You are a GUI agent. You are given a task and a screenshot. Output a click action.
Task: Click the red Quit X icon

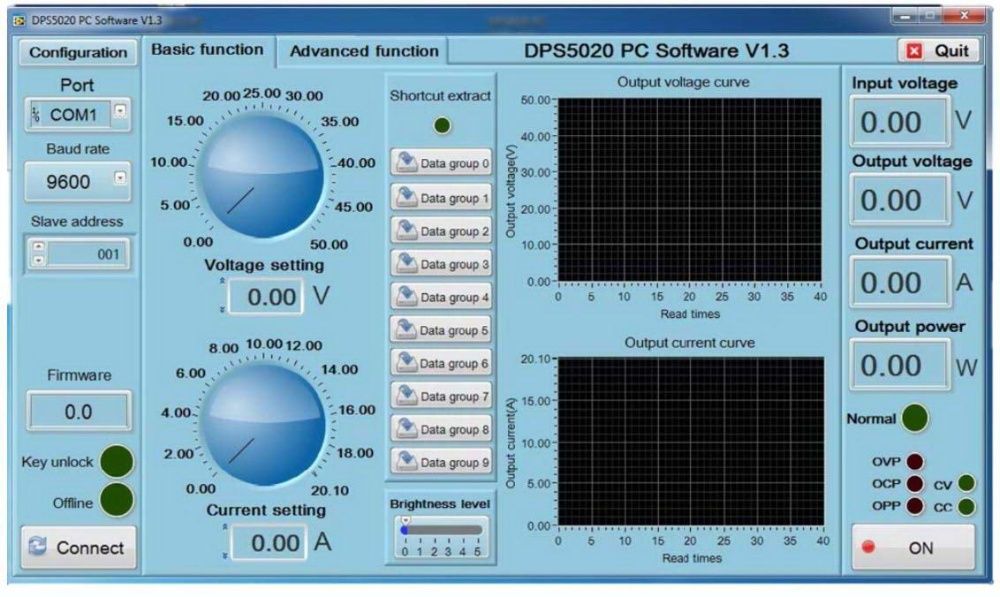coord(915,51)
